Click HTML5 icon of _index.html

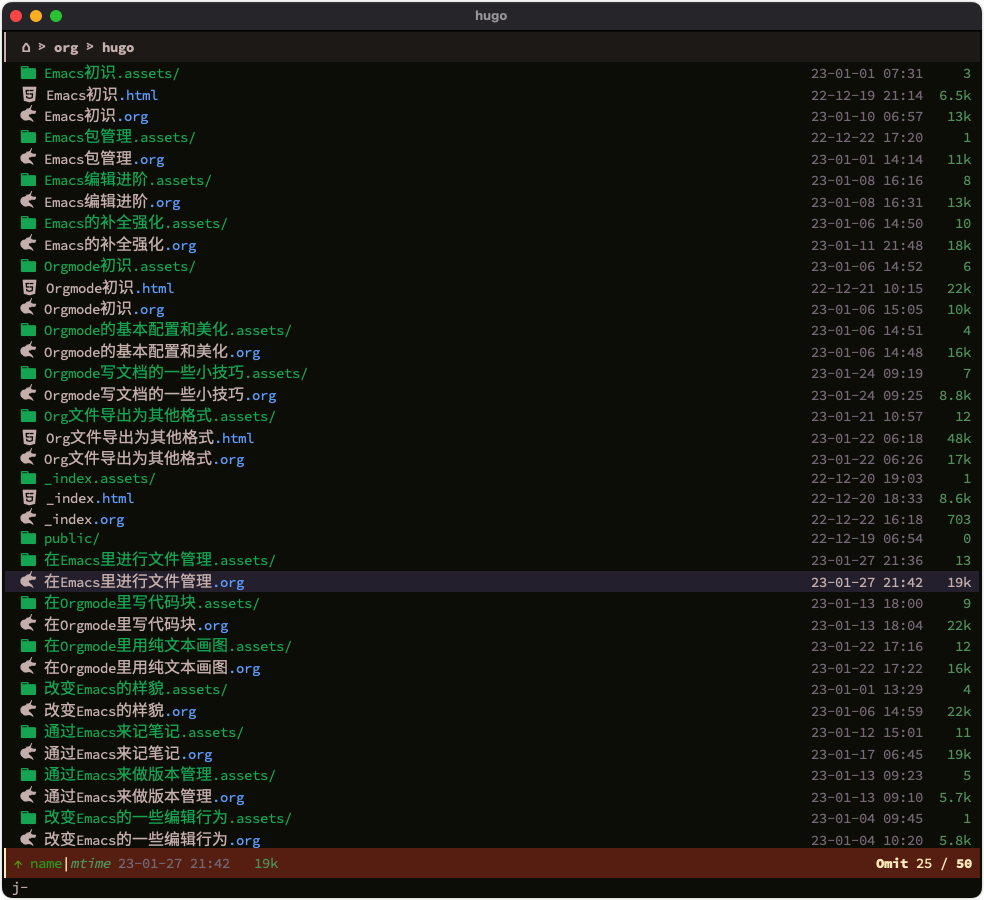pyautogui.click(x=29, y=498)
